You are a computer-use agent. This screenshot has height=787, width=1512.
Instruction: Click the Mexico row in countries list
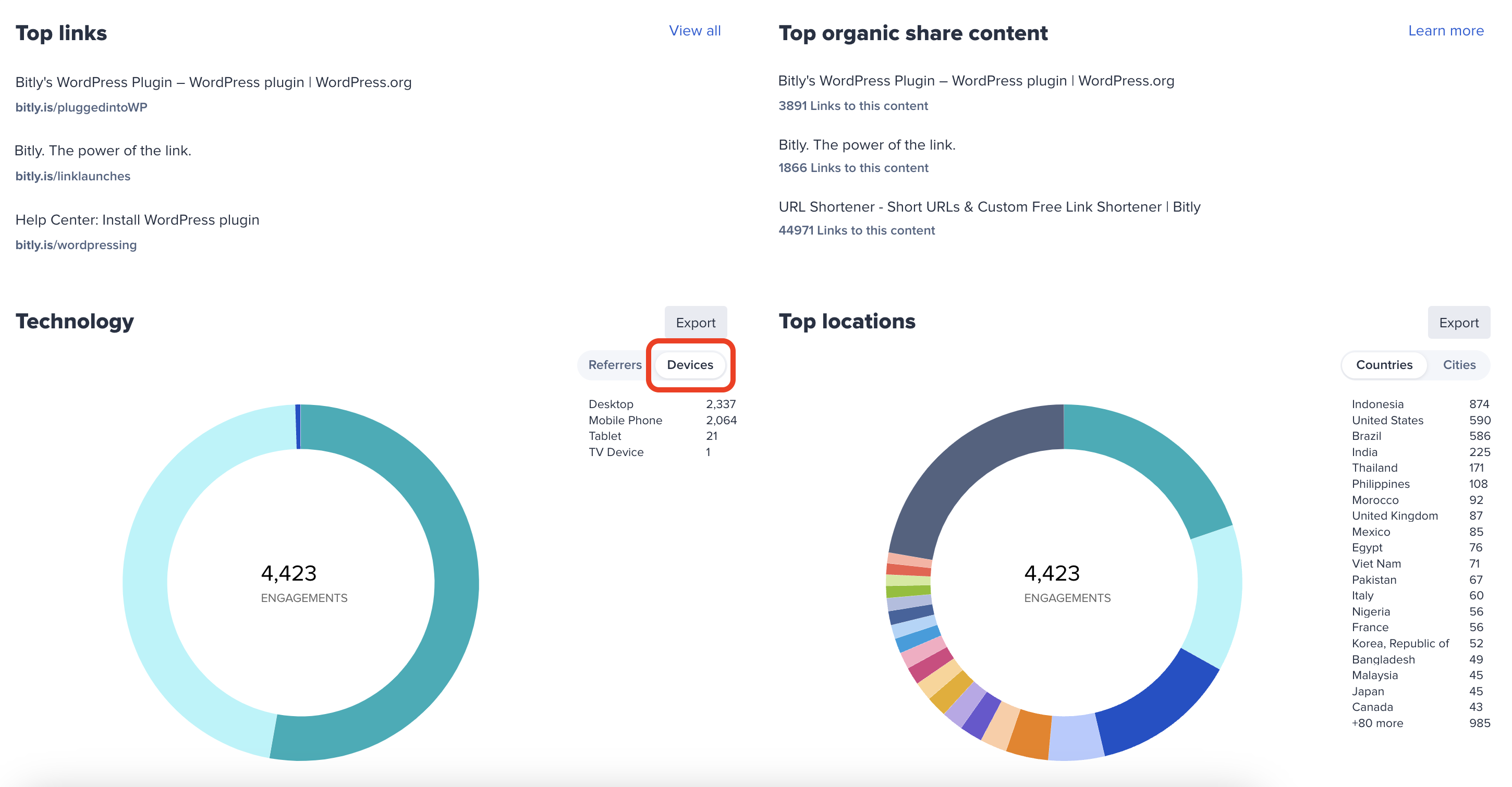(x=1418, y=532)
